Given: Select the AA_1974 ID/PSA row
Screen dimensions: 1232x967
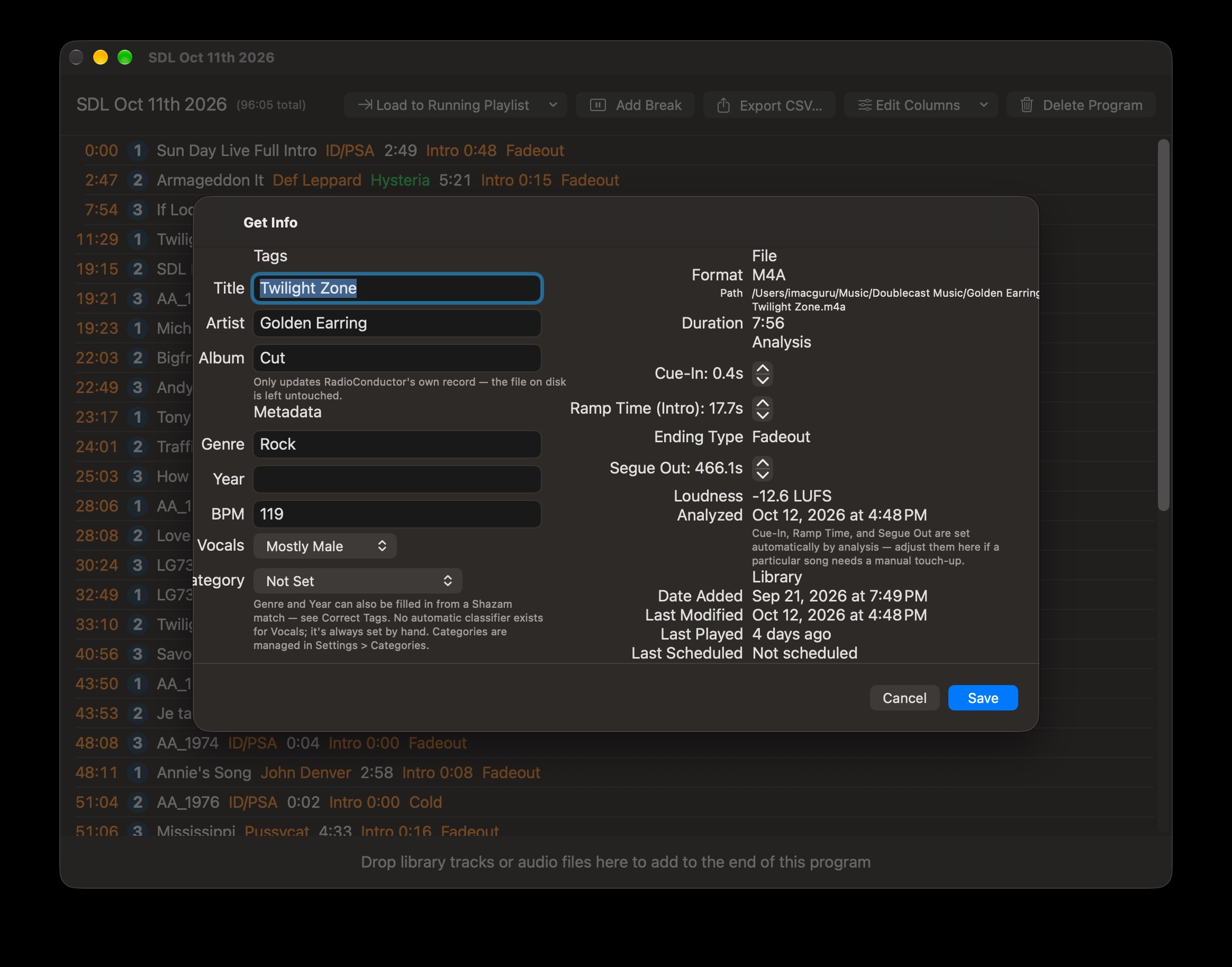Looking at the screenshot, I should 614,743.
